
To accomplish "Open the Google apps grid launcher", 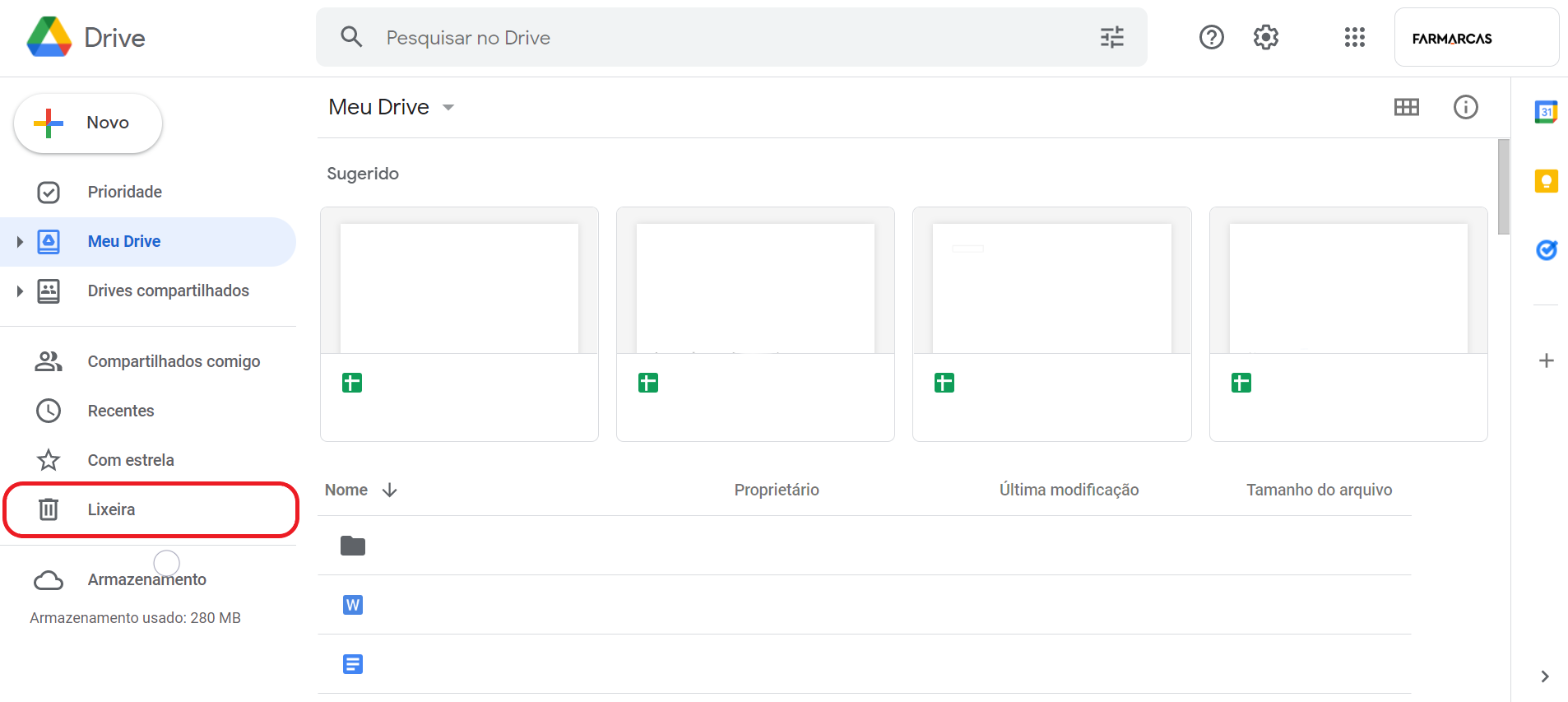I will [x=1354, y=38].
